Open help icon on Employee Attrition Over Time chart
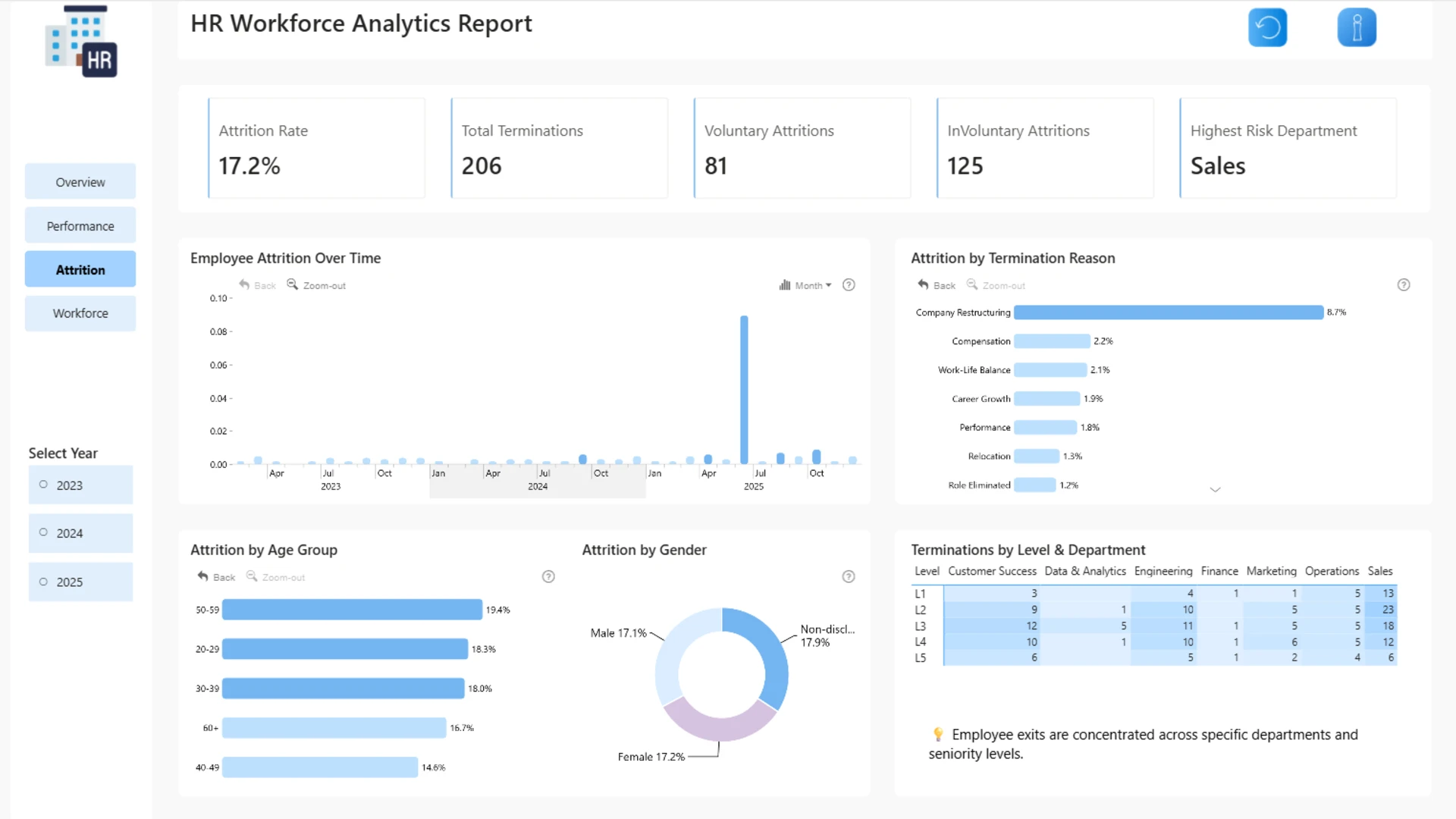Image resolution: width=1456 pixels, height=819 pixels. click(849, 285)
